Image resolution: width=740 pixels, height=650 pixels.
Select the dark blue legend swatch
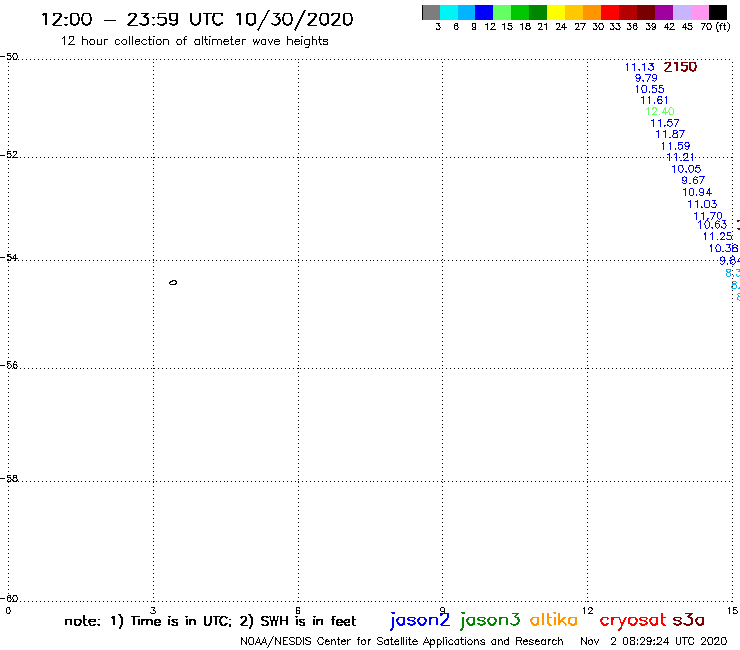[484, 12]
